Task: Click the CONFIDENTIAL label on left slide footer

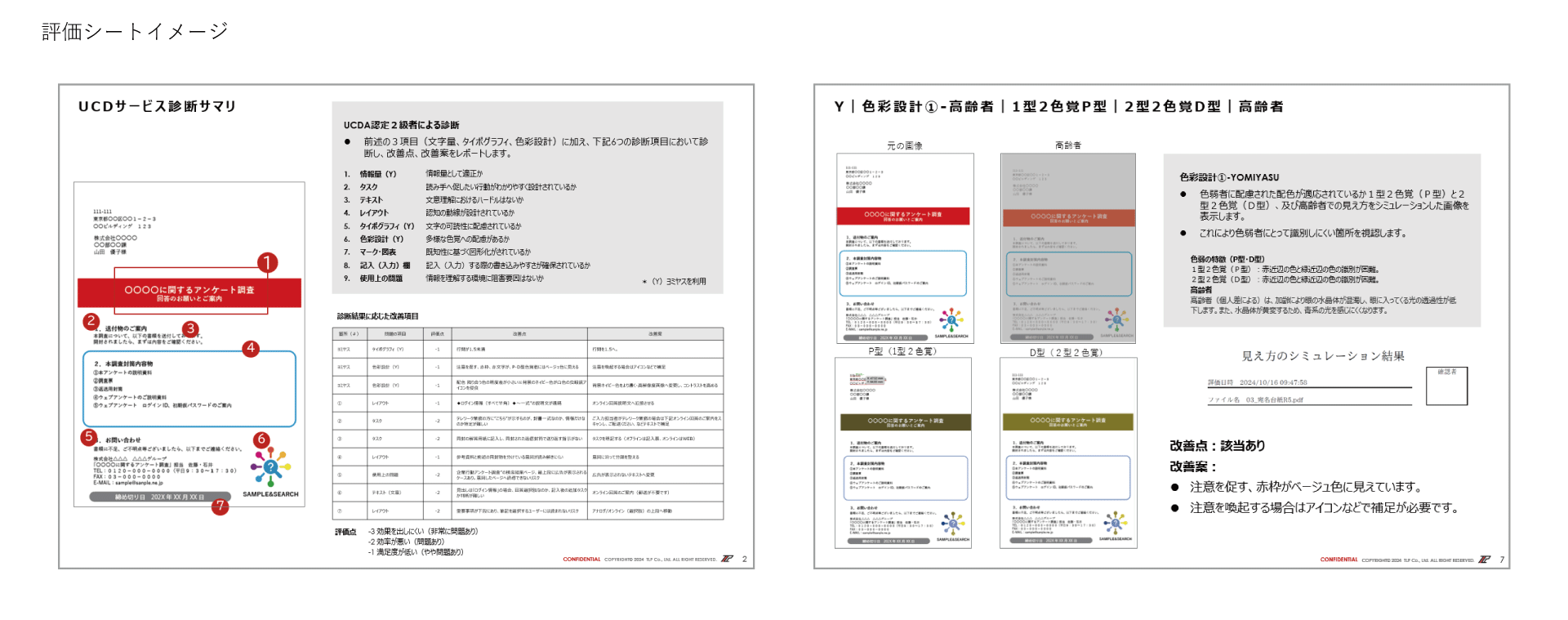Action: 581,560
